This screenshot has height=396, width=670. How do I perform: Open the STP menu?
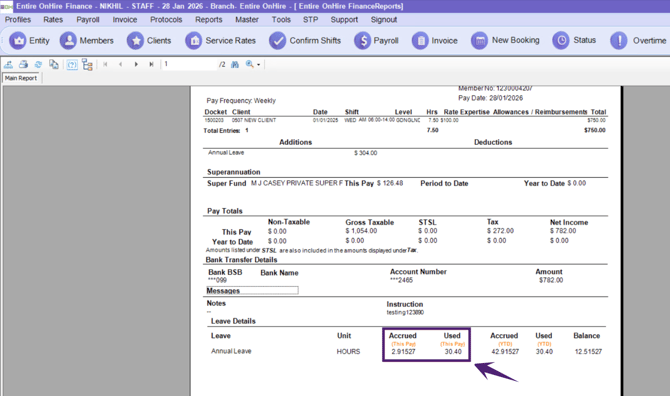click(310, 20)
